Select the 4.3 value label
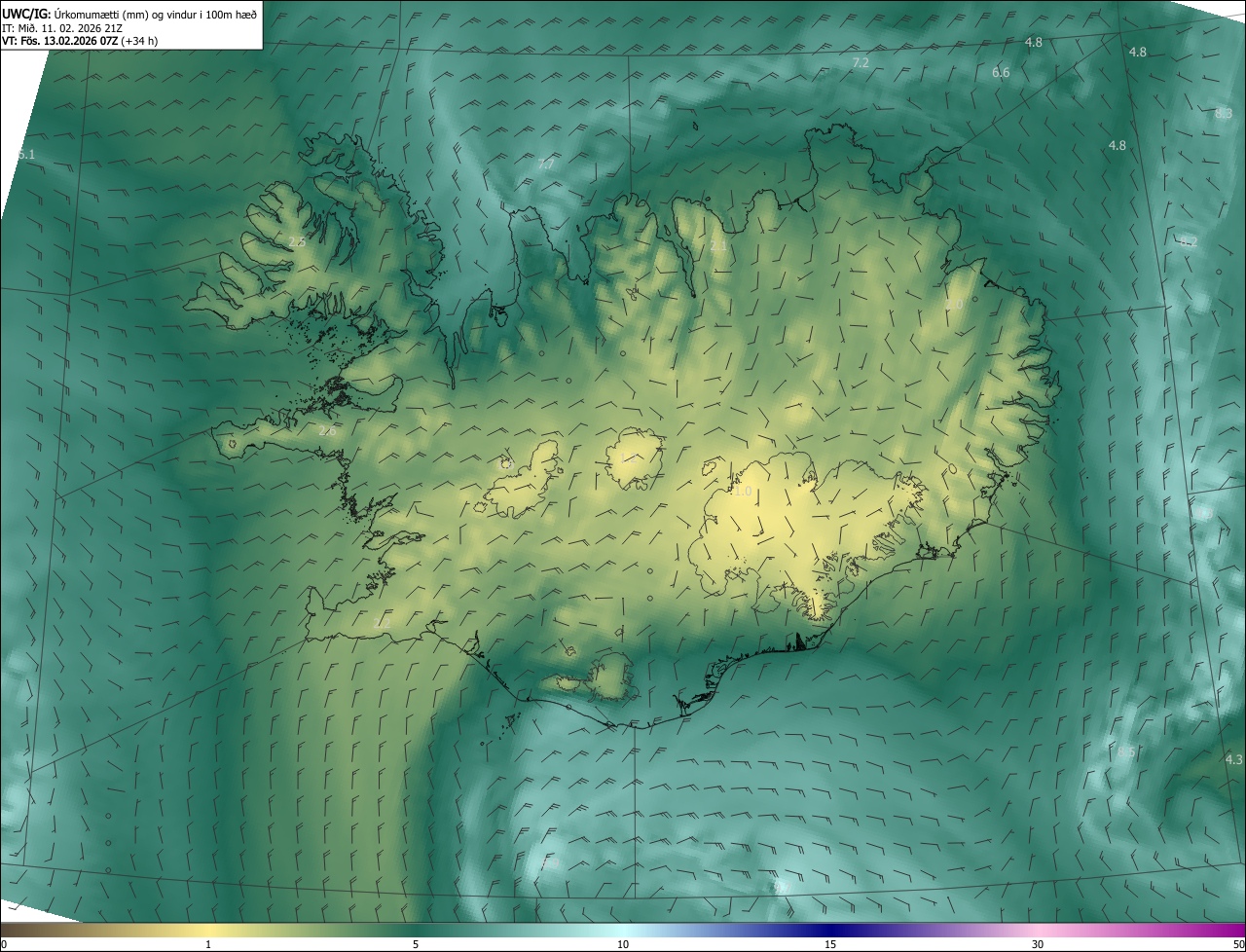Screen dimensions: 1246x952 pos(1234,759)
